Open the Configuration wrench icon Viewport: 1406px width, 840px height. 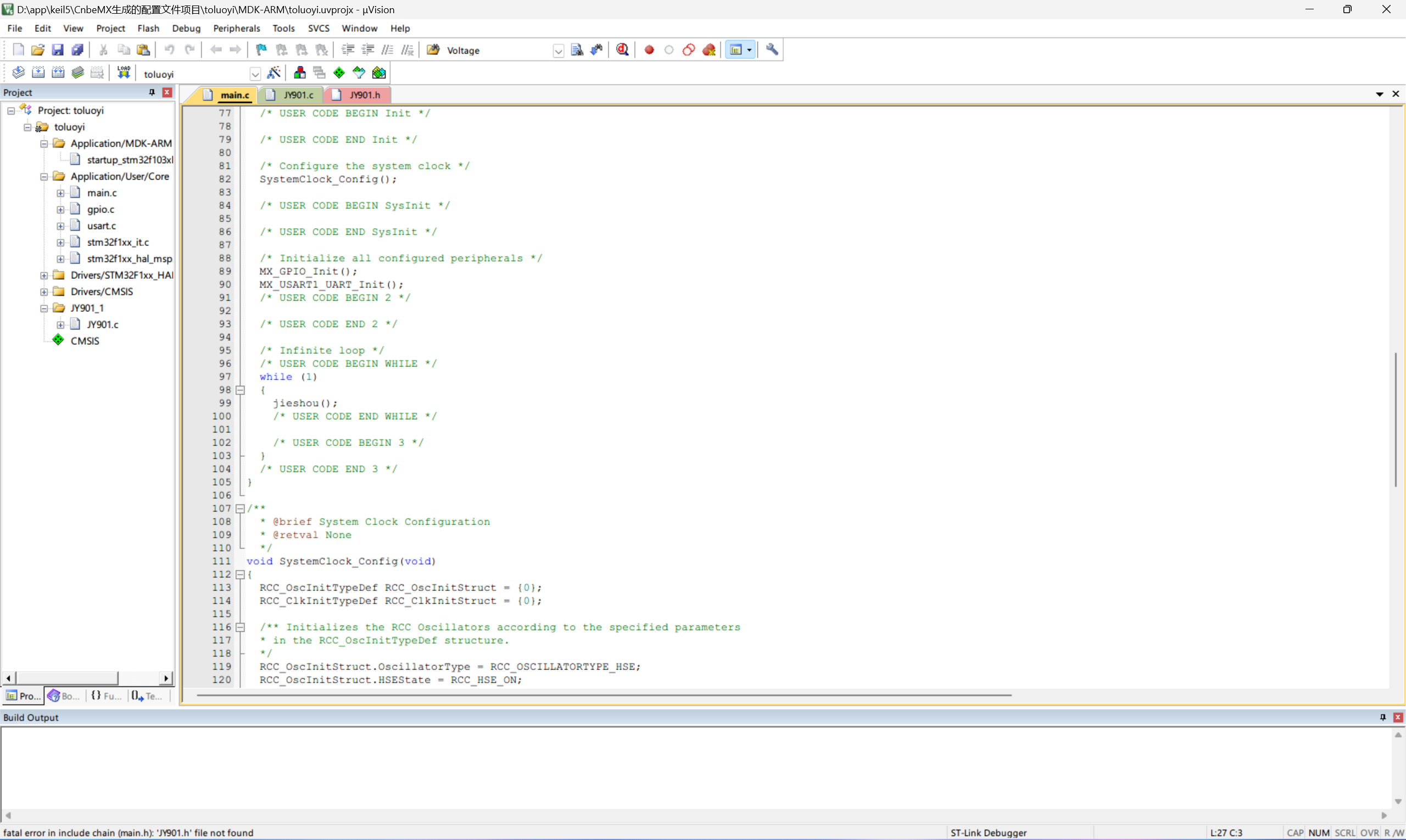click(x=772, y=50)
